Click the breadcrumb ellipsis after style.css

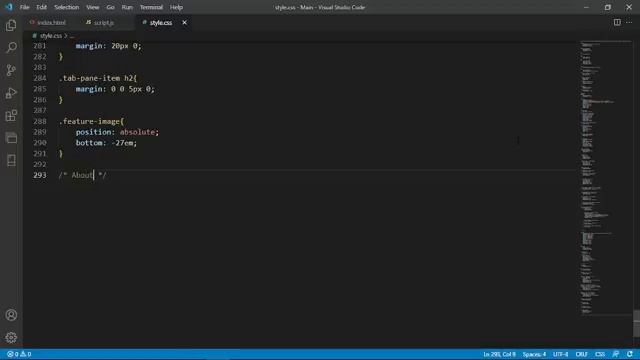click(72, 36)
